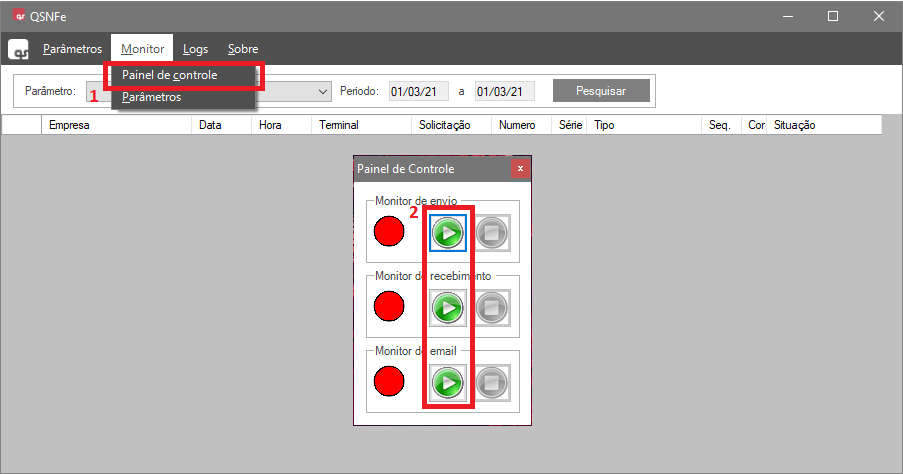
Task: Start the Monitor de envio play button
Action: pyautogui.click(x=448, y=233)
